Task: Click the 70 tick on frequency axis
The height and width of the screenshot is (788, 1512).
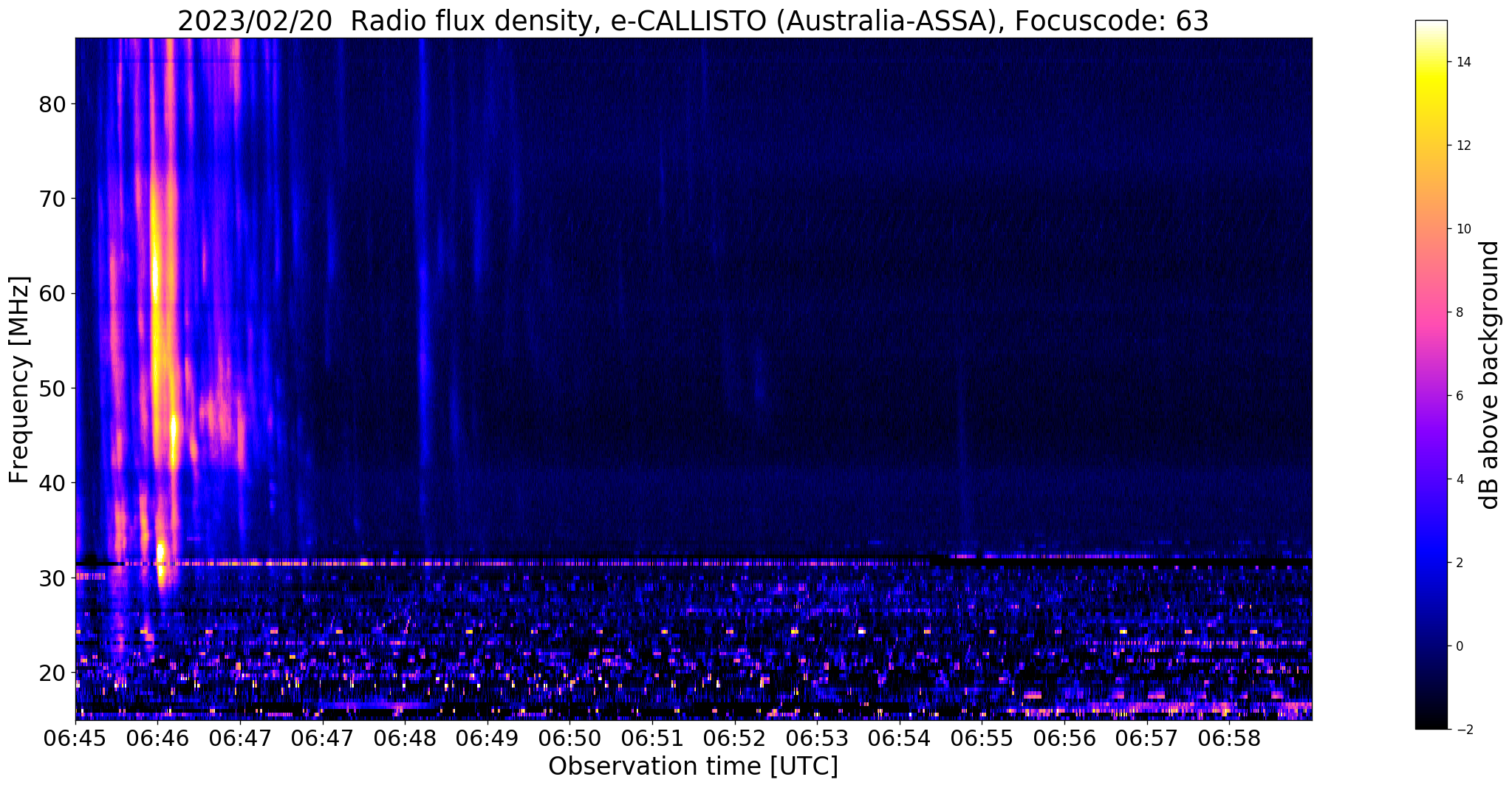Action: coord(52,199)
